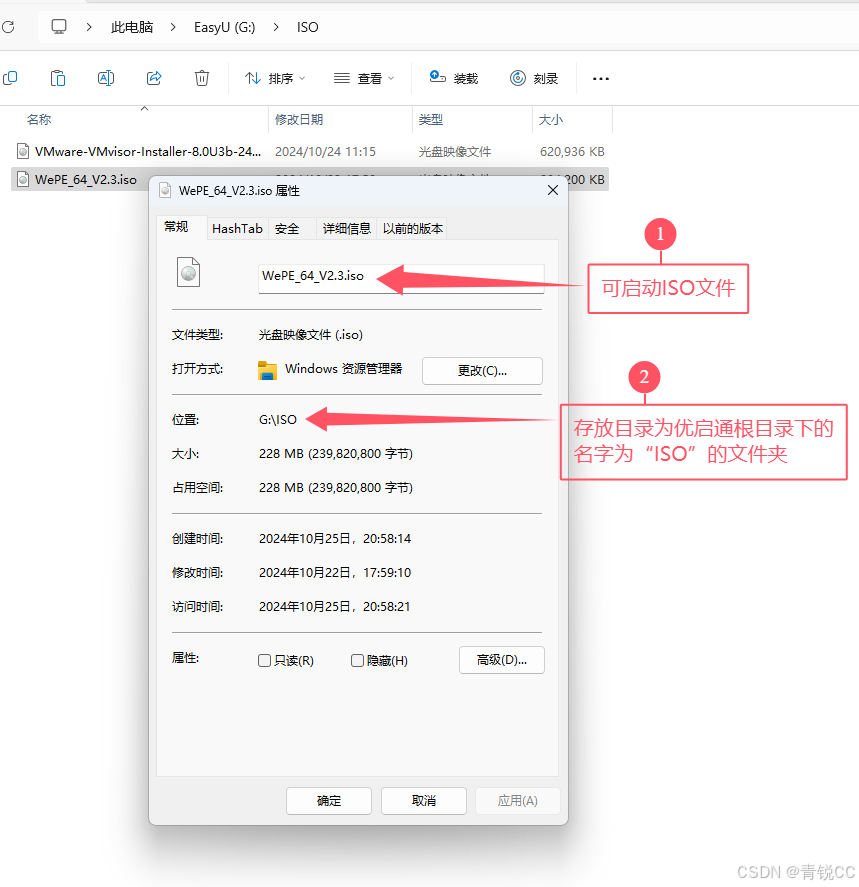
Task: Click the 占用空间 228 MB value
Action: point(336,488)
